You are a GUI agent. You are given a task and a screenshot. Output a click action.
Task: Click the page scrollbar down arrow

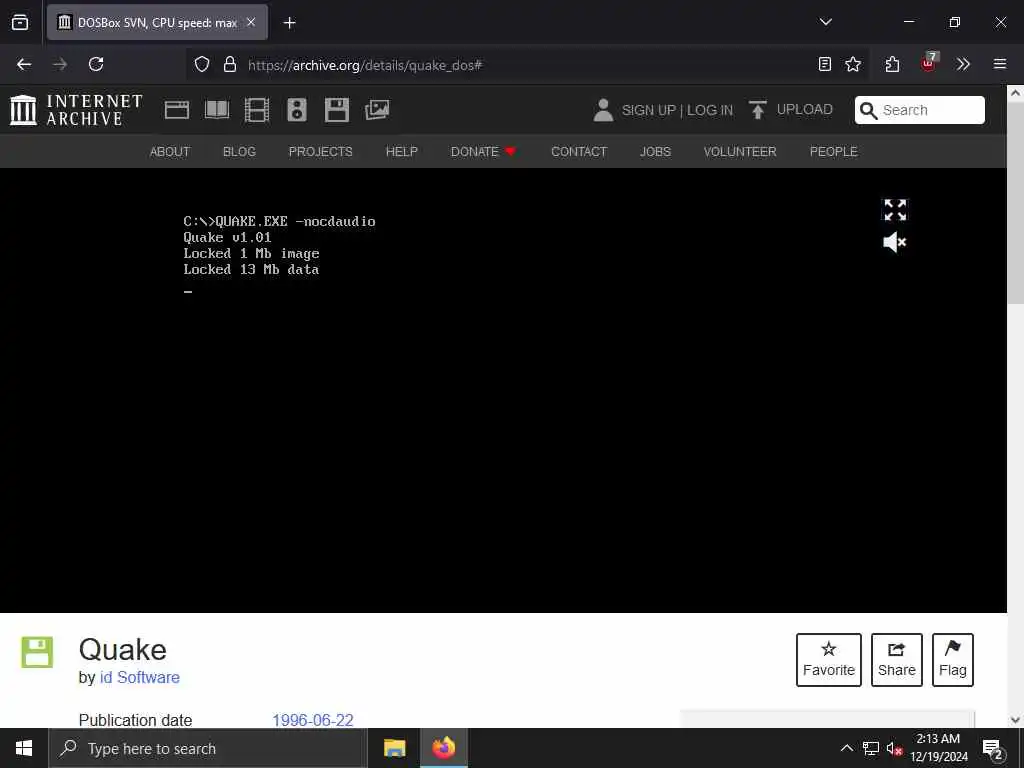point(1016,720)
